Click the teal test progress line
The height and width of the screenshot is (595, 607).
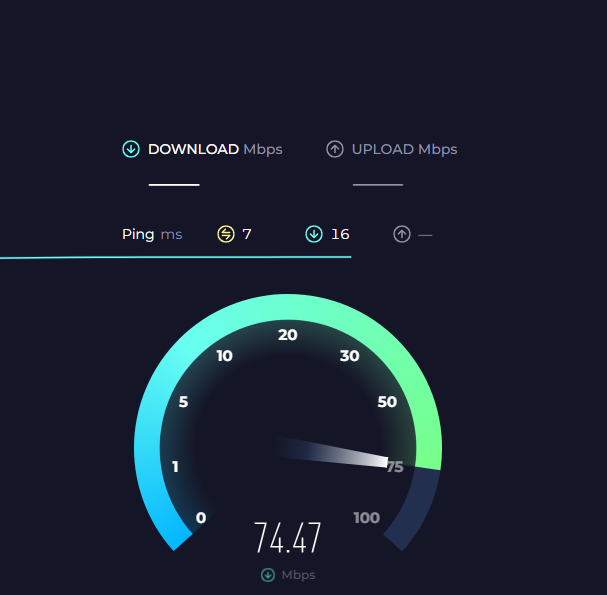[175, 257]
